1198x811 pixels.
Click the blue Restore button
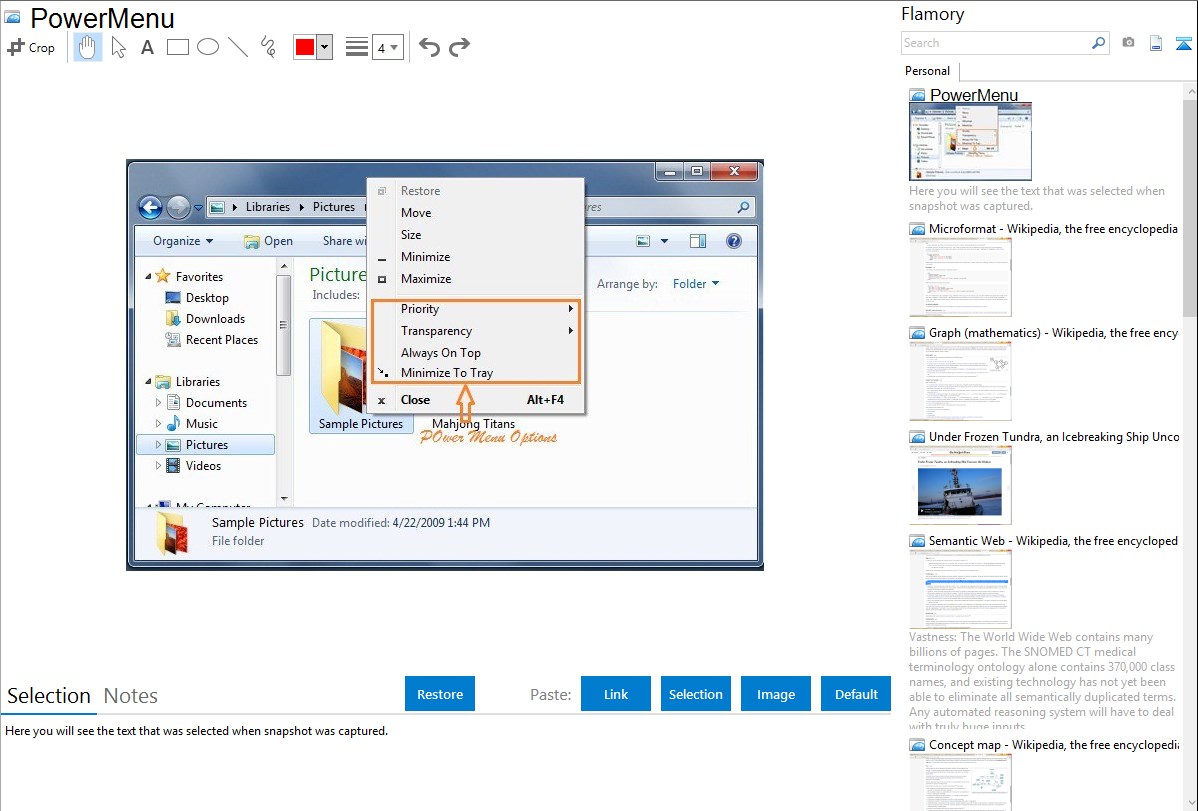coord(440,694)
